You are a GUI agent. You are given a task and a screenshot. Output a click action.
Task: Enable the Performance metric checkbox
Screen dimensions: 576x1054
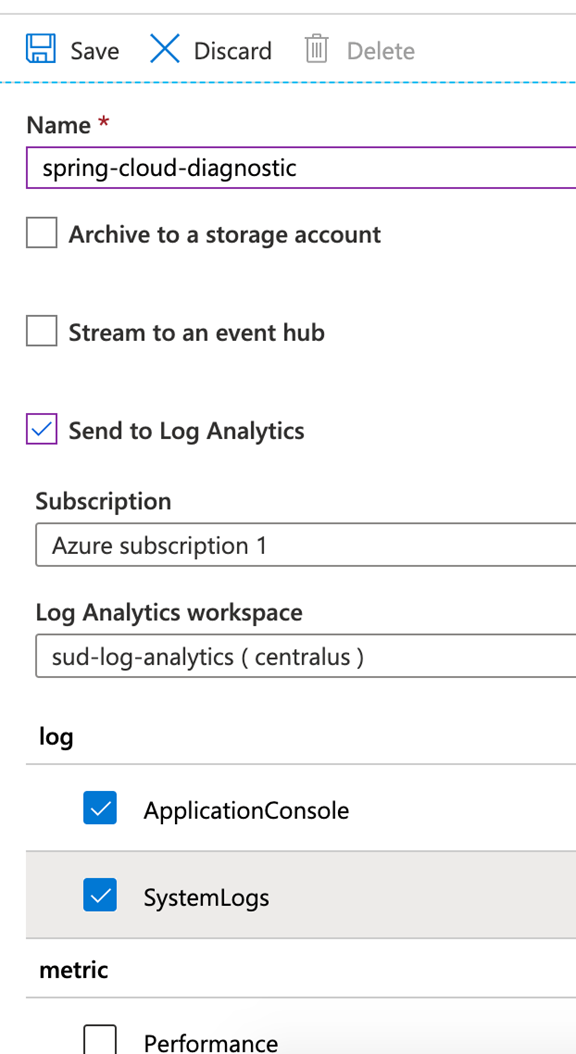100,1041
